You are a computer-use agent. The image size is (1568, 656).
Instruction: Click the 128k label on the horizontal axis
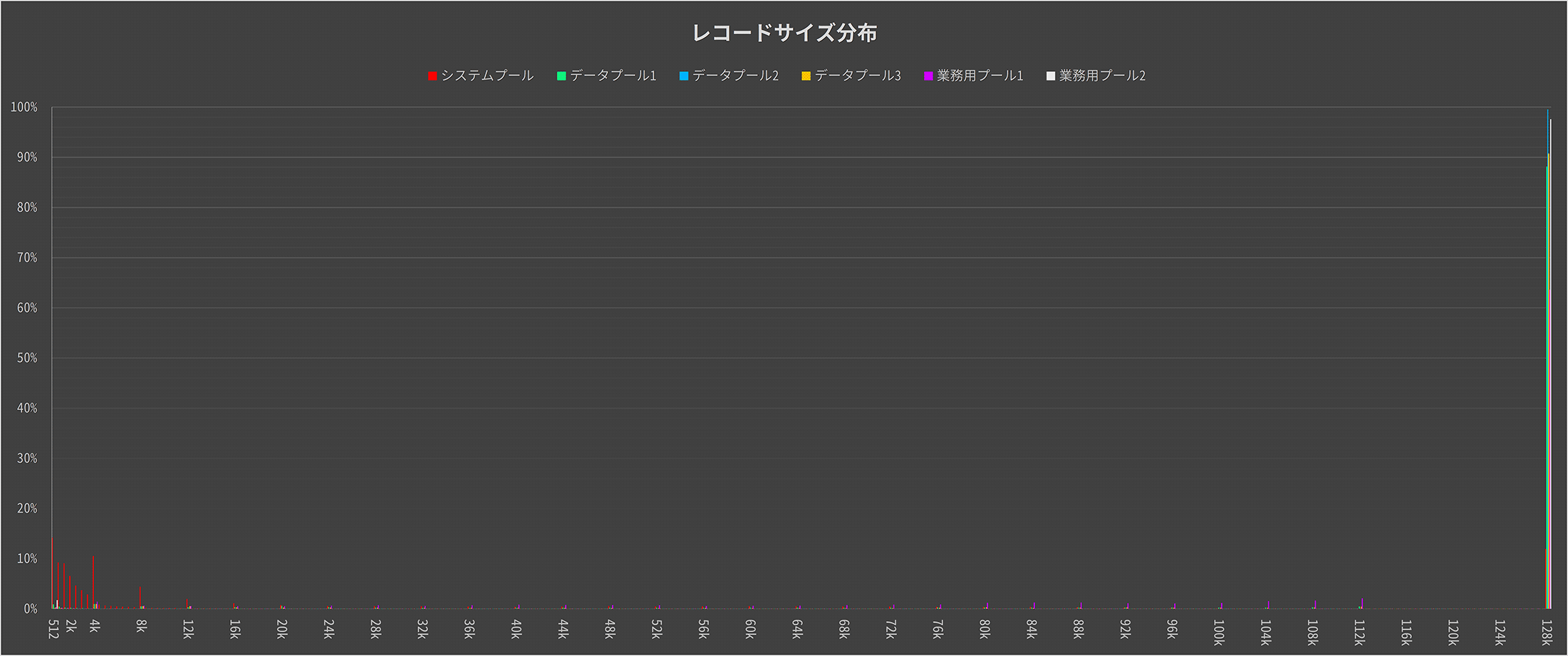(x=1547, y=632)
